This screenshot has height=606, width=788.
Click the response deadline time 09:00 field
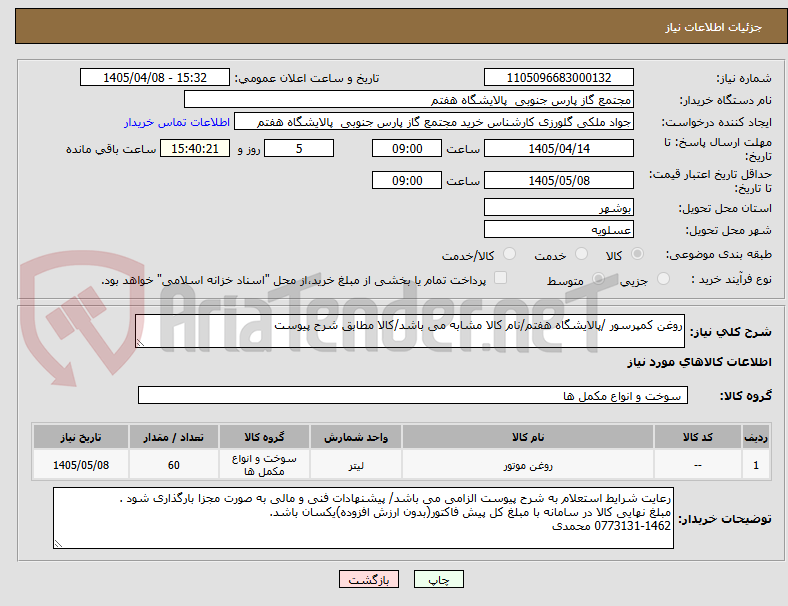click(x=407, y=148)
